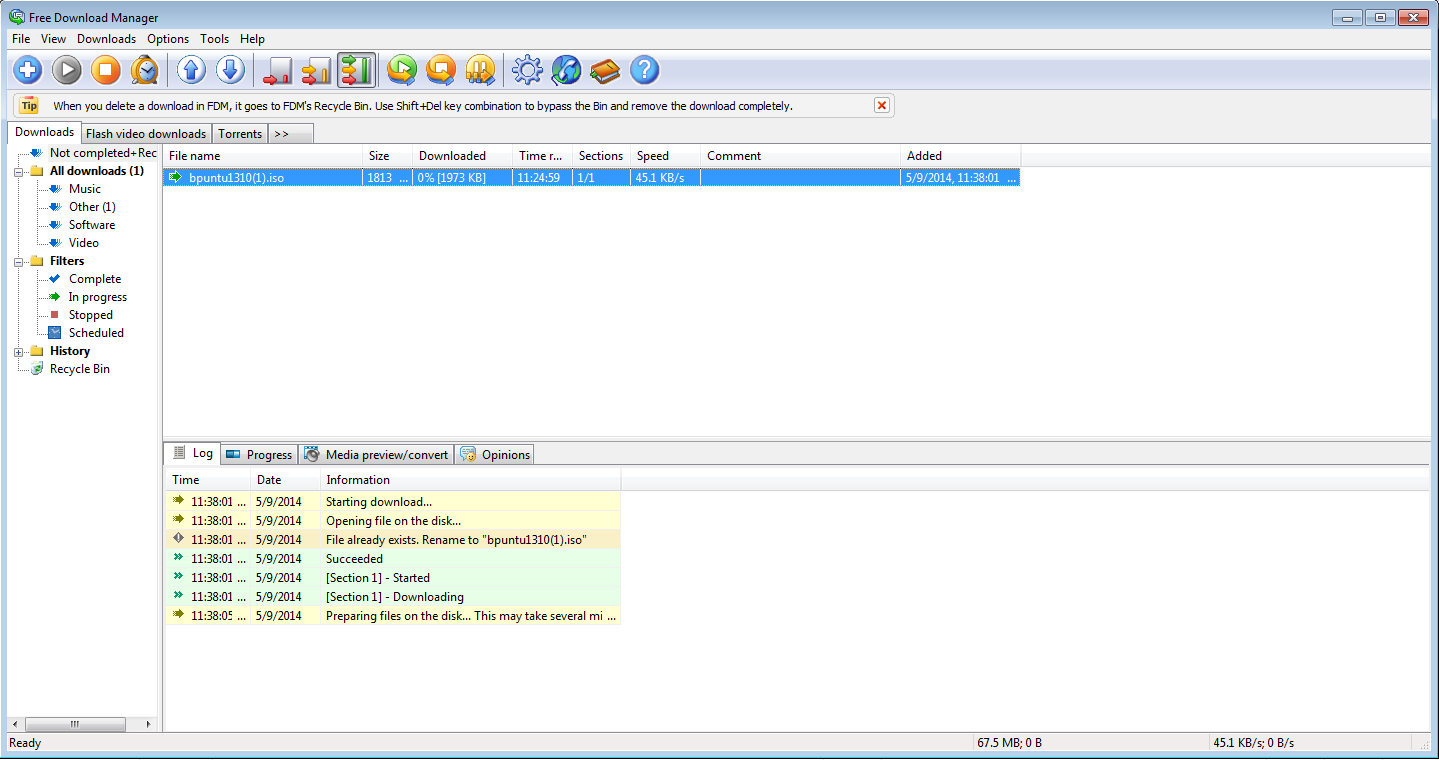This screenshot has width=1439, height=760.
Task: Click the "Succeeded" log entry
Action: coord(393,559)
